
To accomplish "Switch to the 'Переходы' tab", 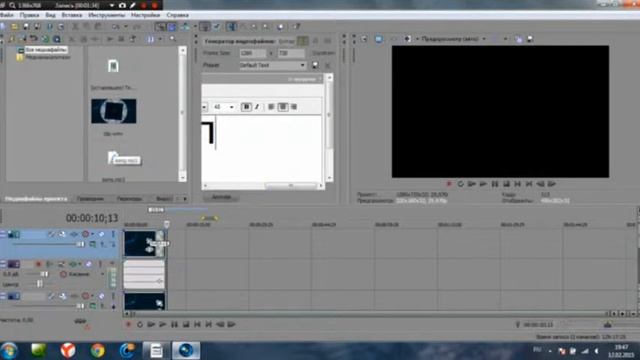I will pyautogui.click(x=129, y=199).
